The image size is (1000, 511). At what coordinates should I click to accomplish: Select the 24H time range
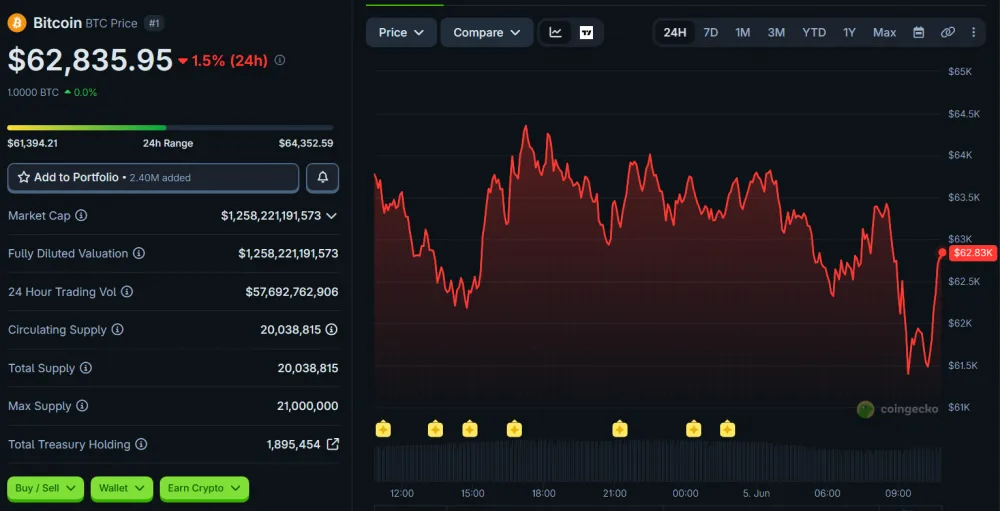pos(675,33)
